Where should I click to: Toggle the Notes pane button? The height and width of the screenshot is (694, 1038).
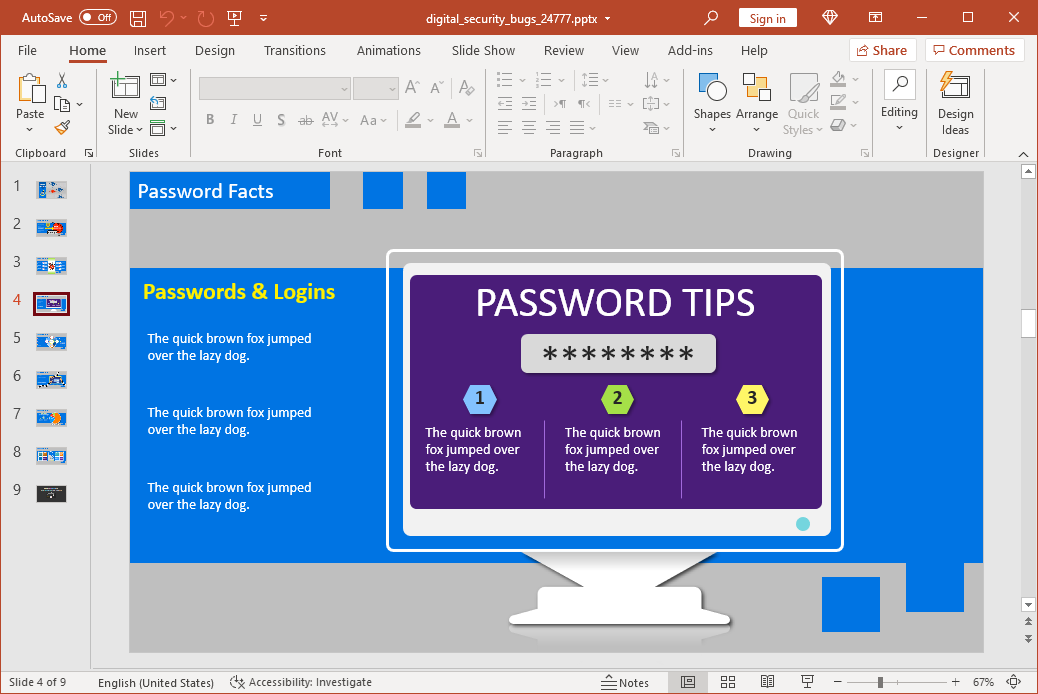[625, 682]
